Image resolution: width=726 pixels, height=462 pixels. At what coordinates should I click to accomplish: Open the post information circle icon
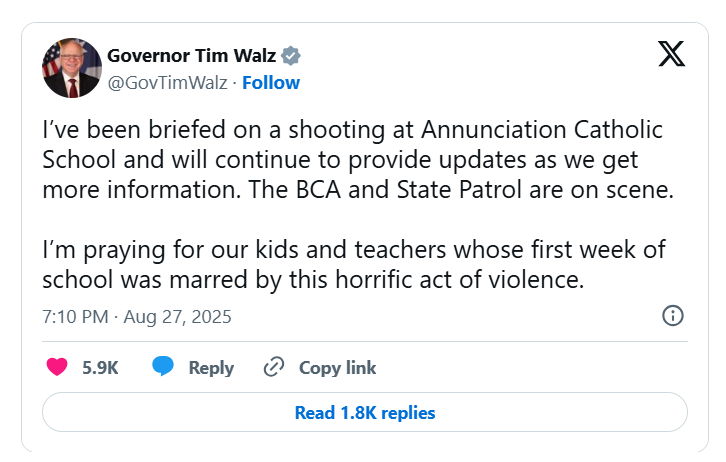tap(673, 316)
